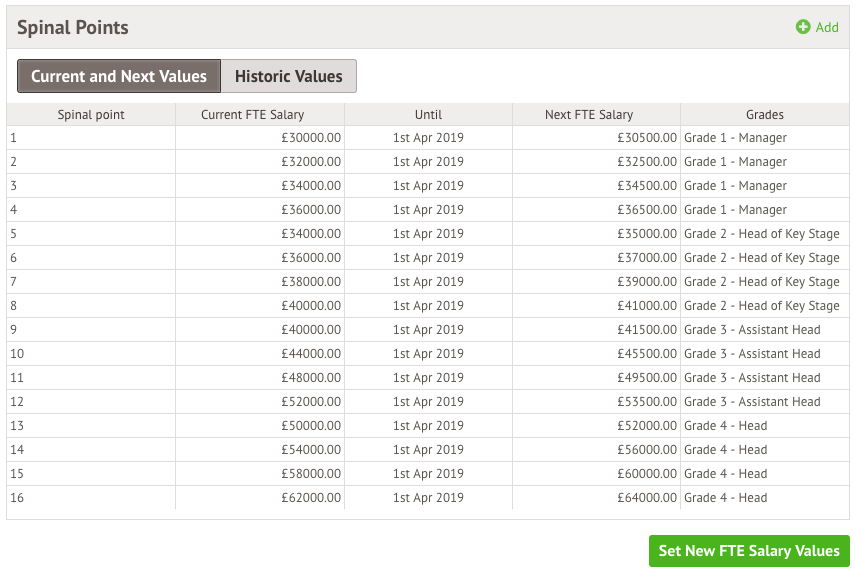Click the £53500.00 next salary cell
This screenshot has width=855, height=572.
597,402
